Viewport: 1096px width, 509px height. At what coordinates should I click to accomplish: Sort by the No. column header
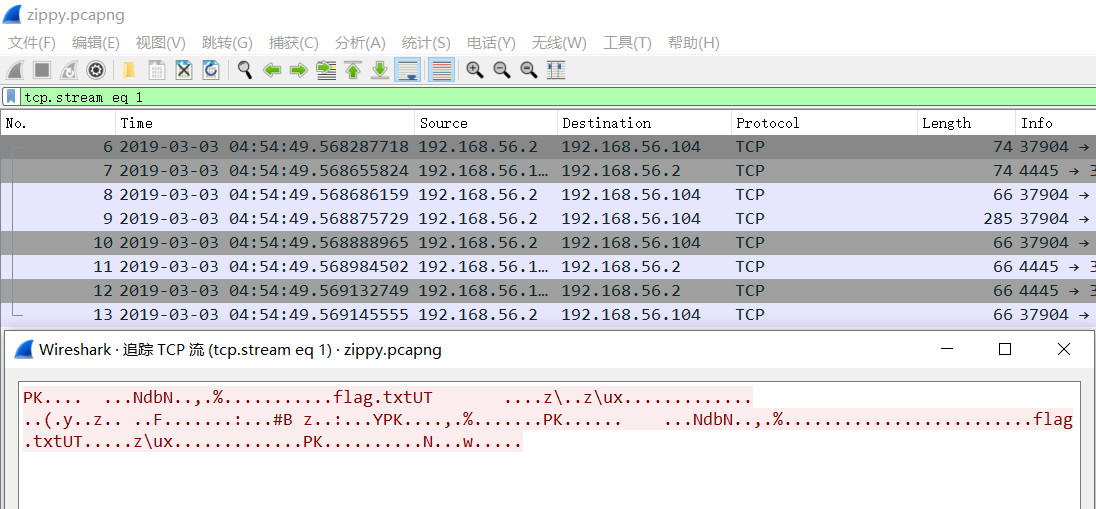pos(59,123)
